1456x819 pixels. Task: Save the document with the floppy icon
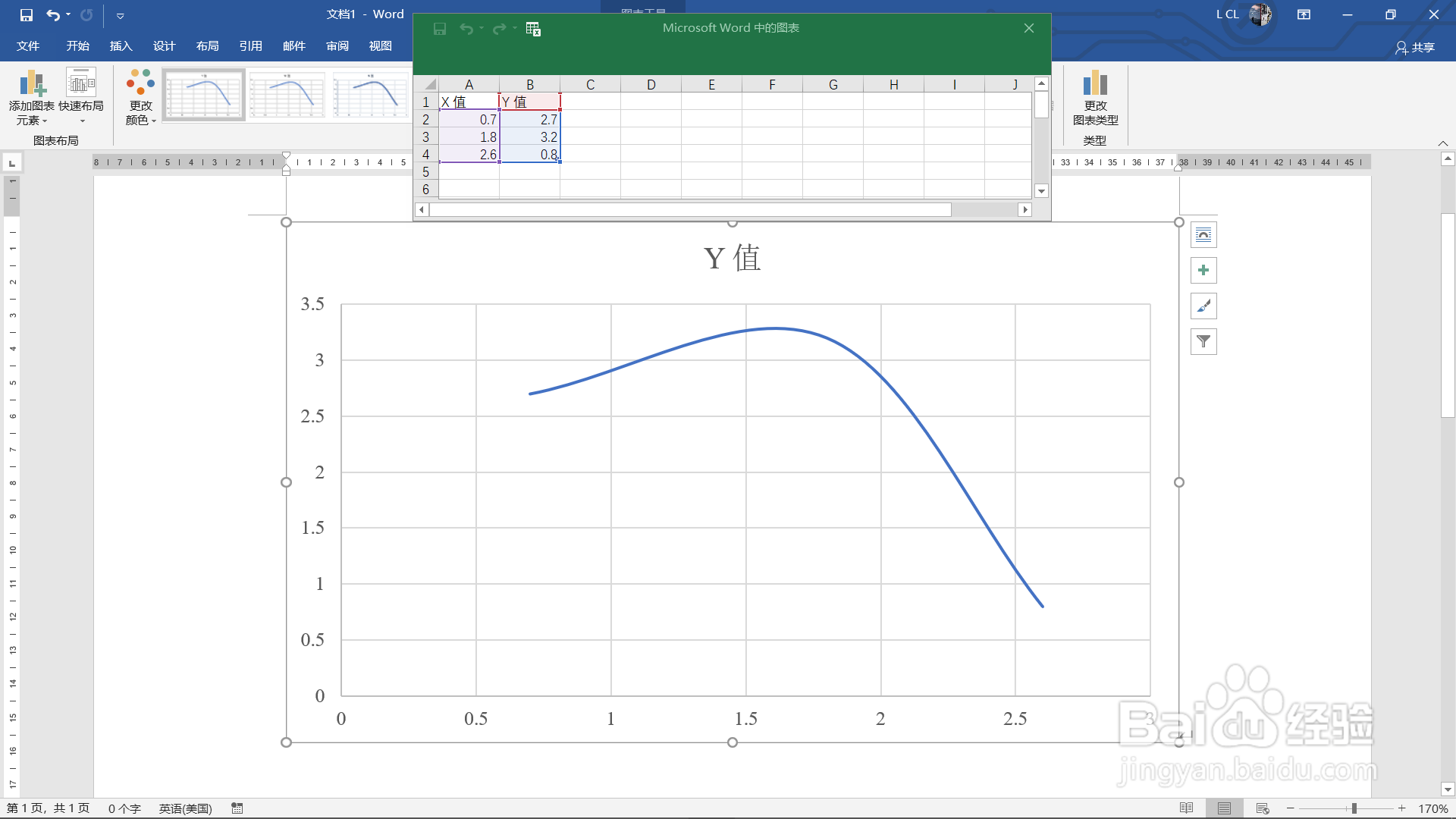pos(27,14)
